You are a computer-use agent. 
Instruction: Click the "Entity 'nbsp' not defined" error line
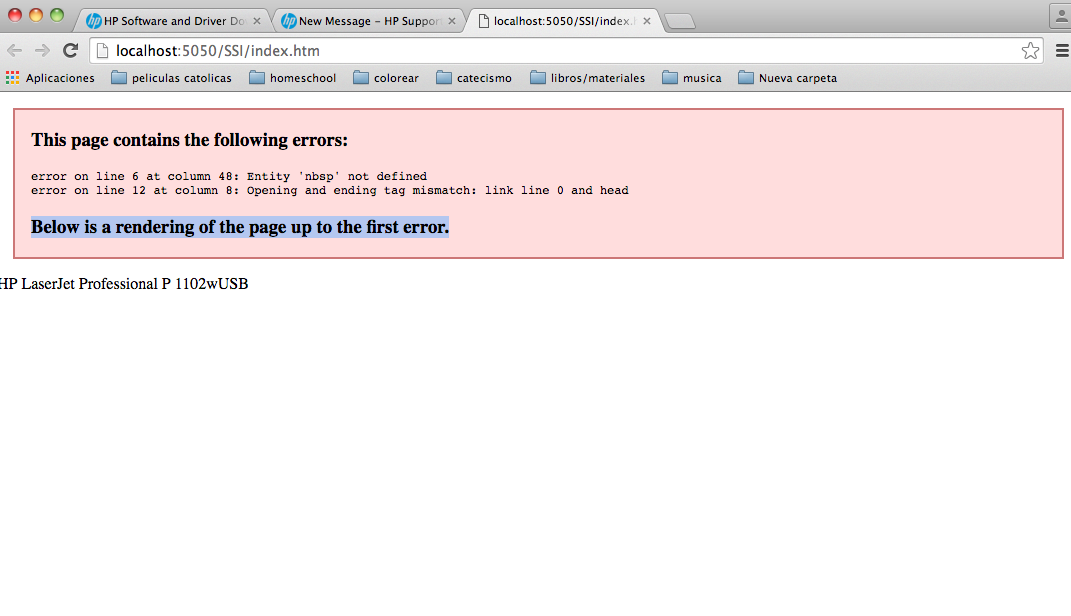(x=229, y=176)
